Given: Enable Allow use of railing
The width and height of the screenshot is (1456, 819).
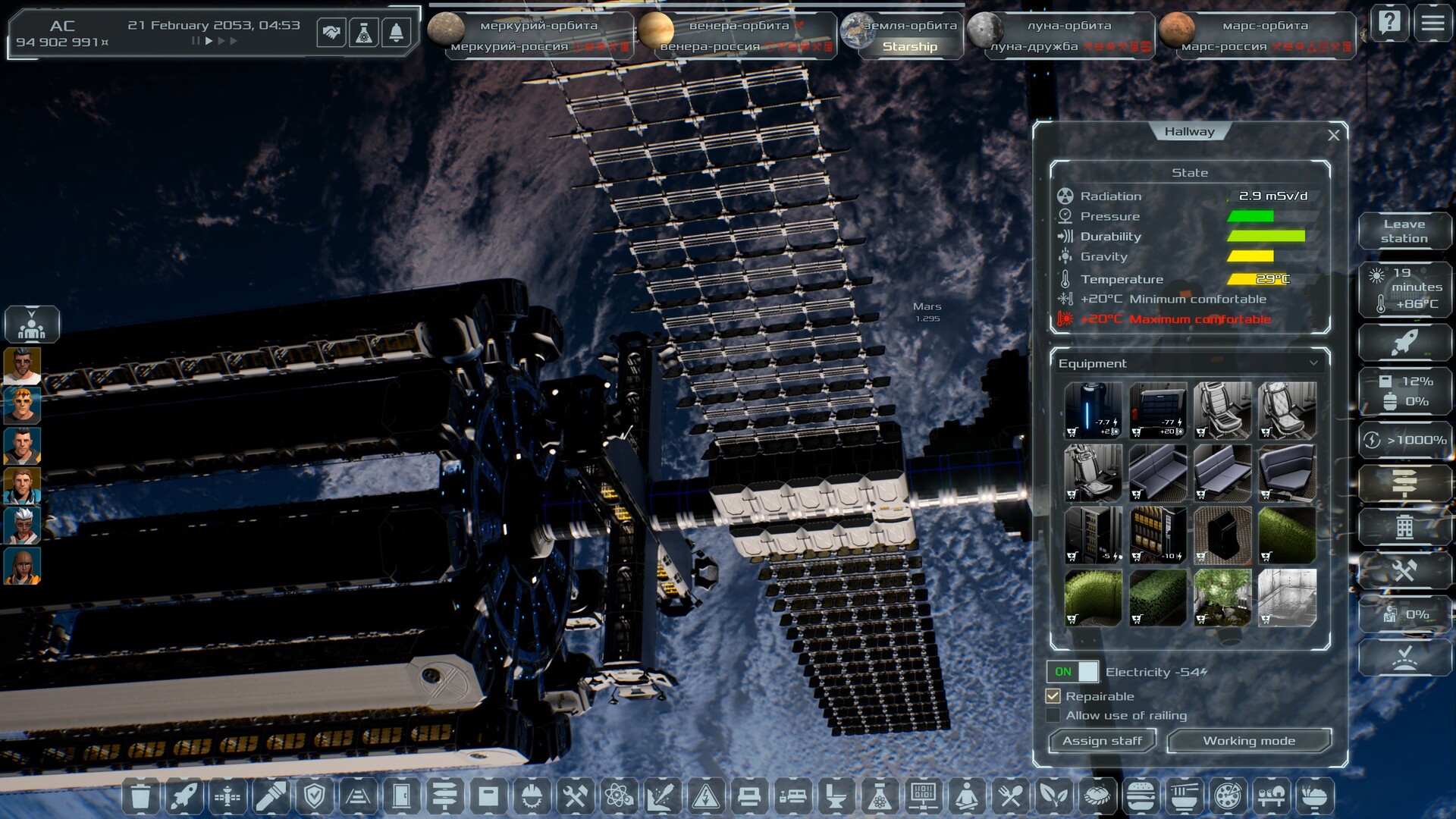Looking at the screenshot, I should [x=1055, y=714].
